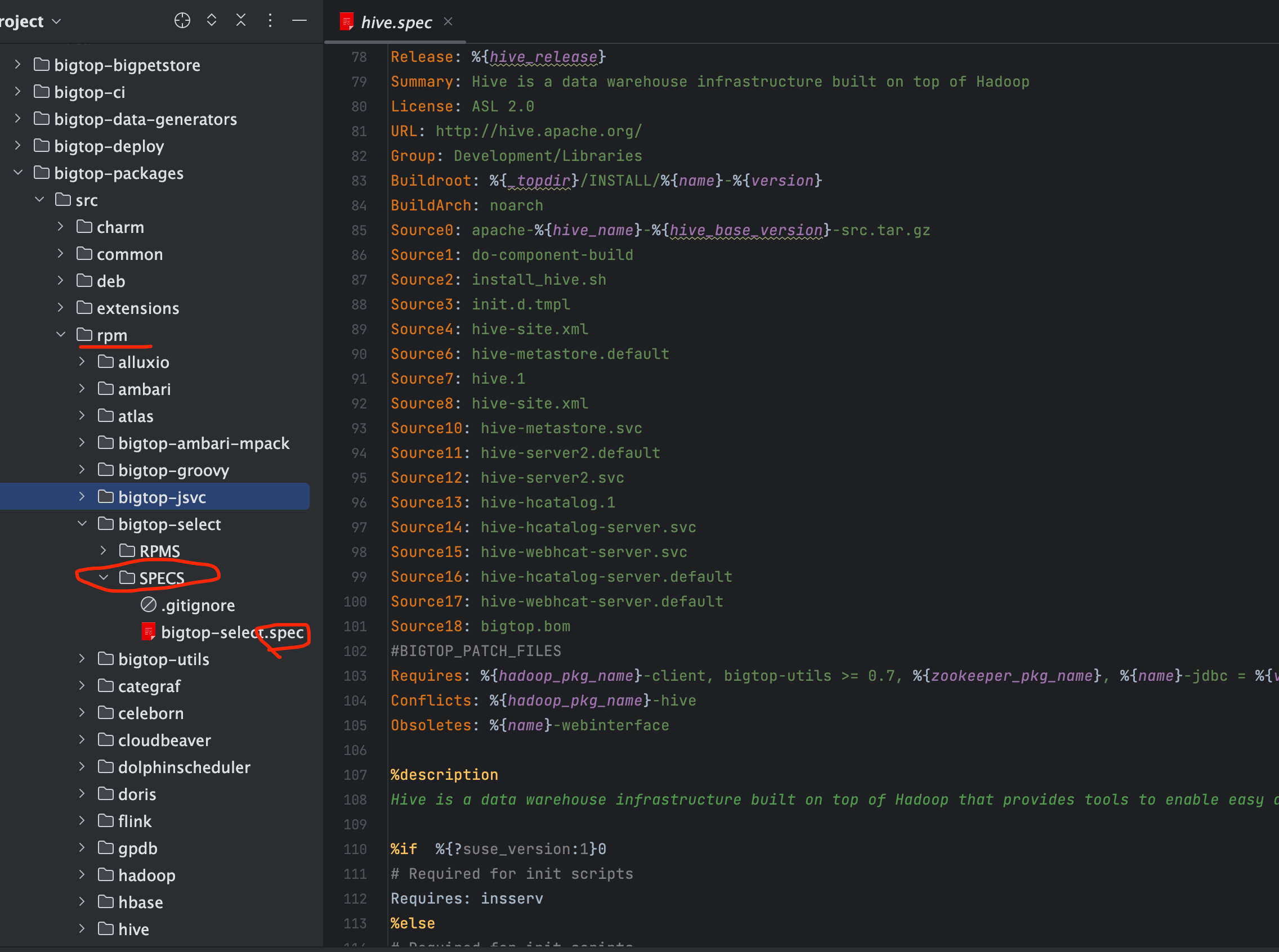
Task: Click the bigtop-packages folder icon
Action: point(42,172)
